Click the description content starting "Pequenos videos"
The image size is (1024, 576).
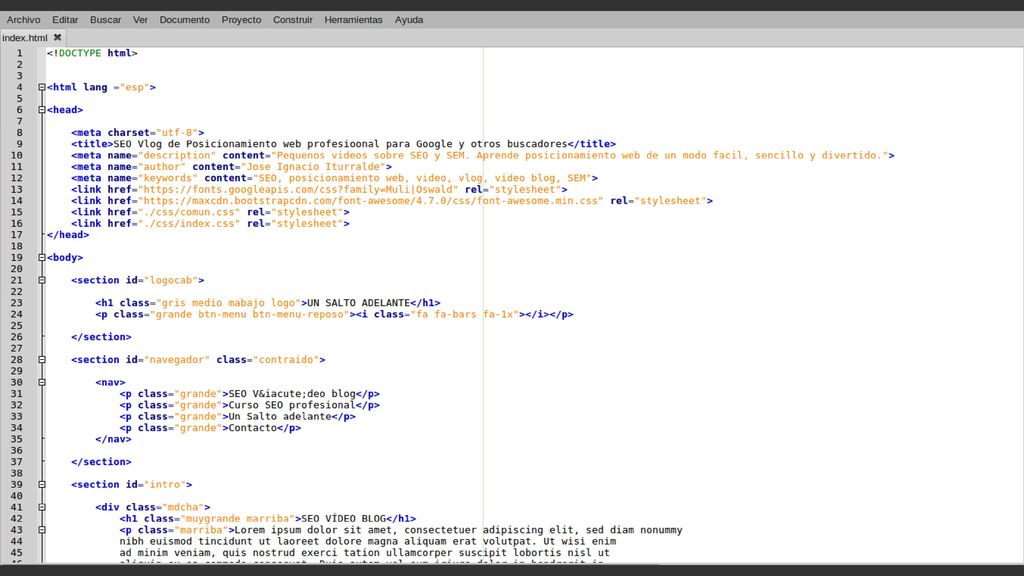pyautogui.click(x=580, y=155)
